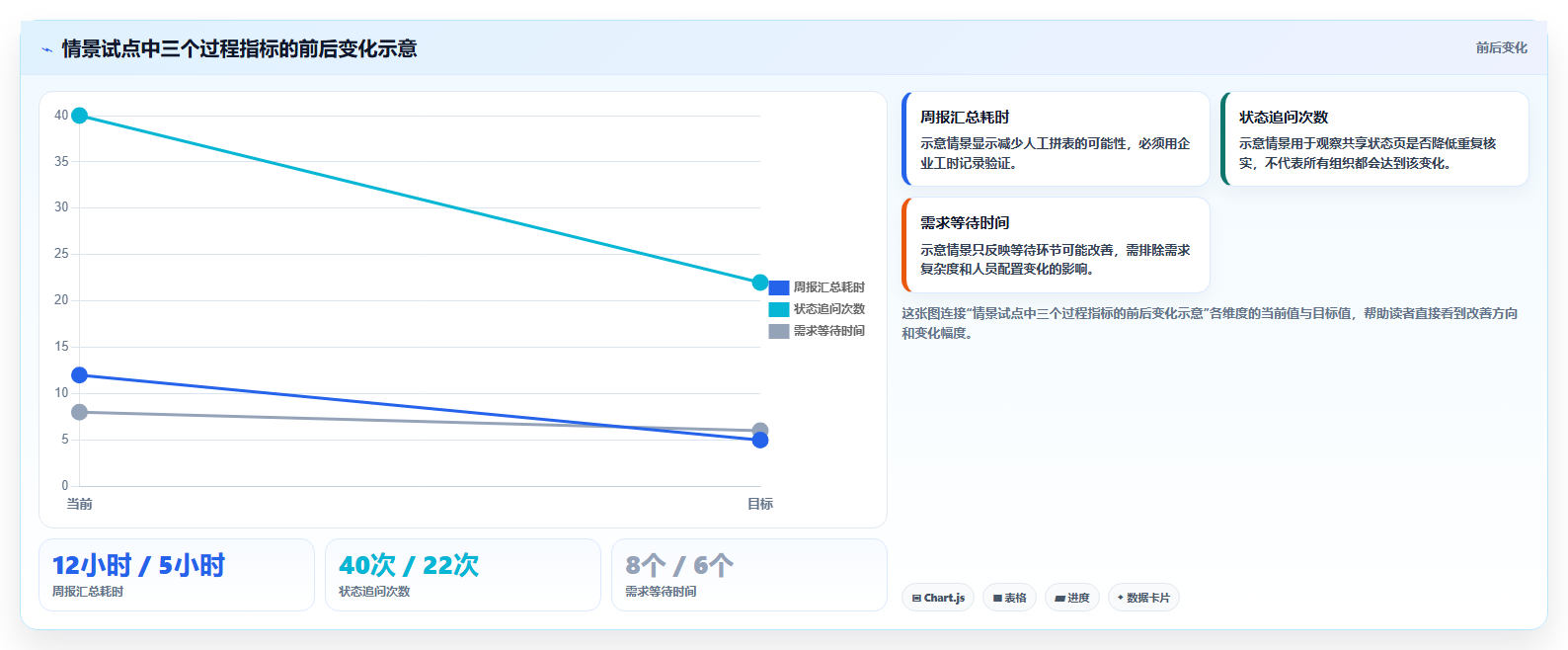Click the gray data point at value 8
Viewport: 1568px width, 650px height.
[x=80, y=412]
